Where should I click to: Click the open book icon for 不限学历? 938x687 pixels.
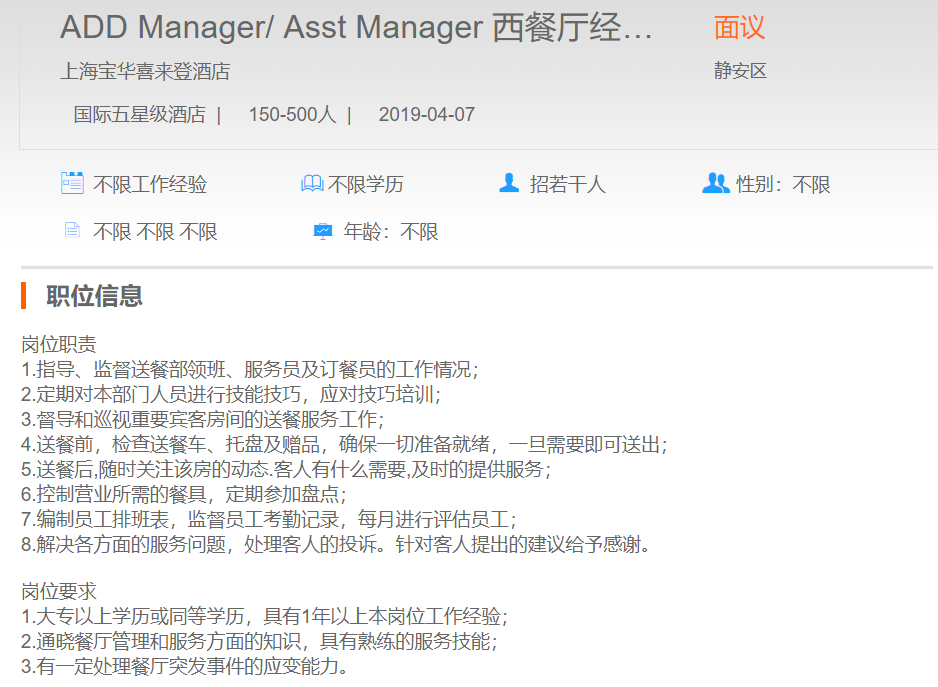point(312,184)
